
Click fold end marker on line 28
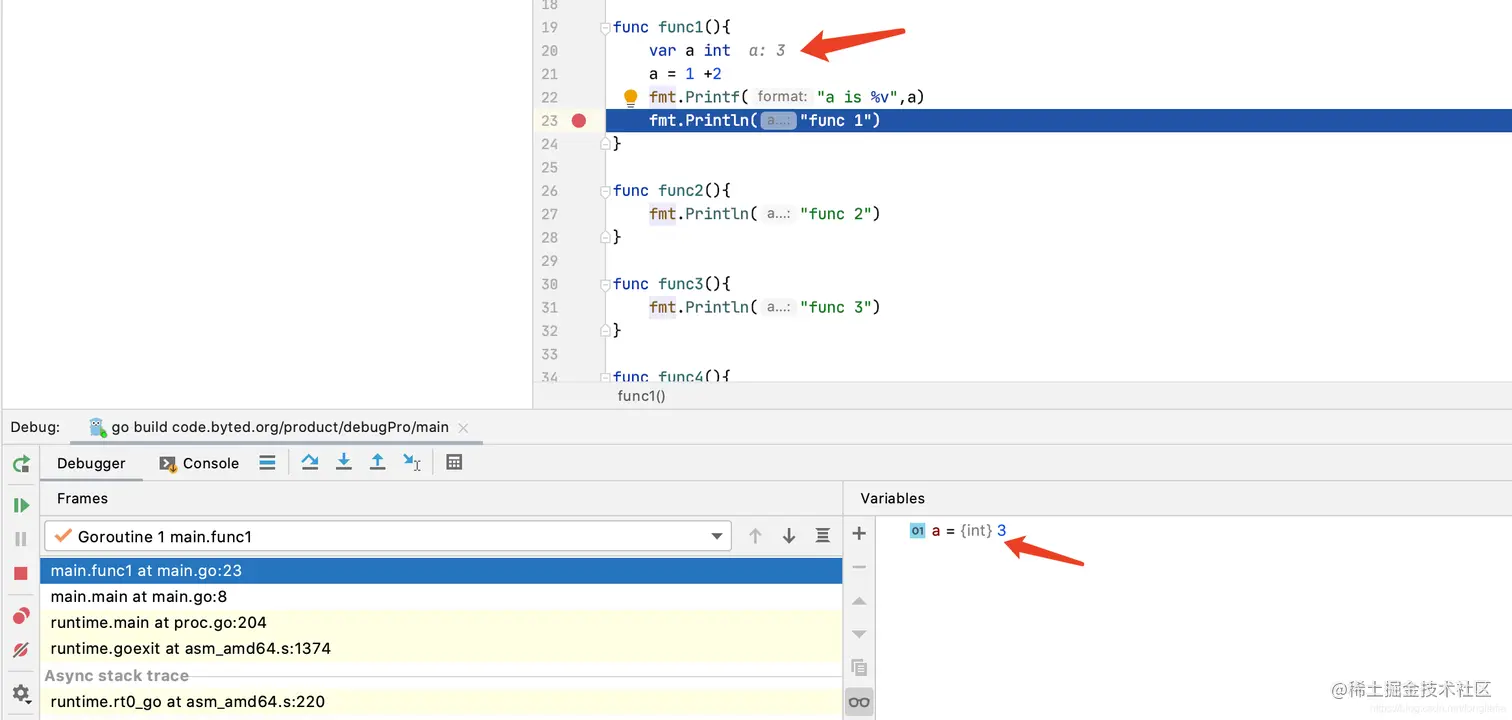pos(605,237)
